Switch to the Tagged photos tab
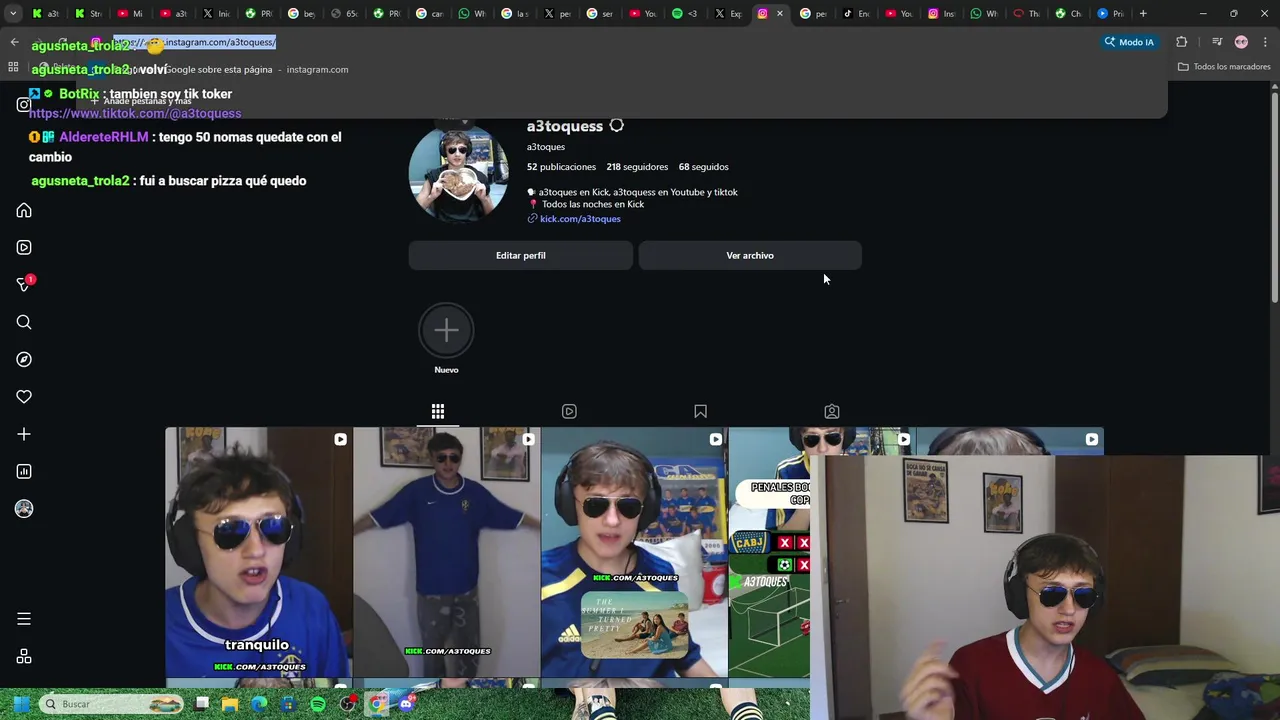Viewport: 1280px width, 720px height. point(832,411)
